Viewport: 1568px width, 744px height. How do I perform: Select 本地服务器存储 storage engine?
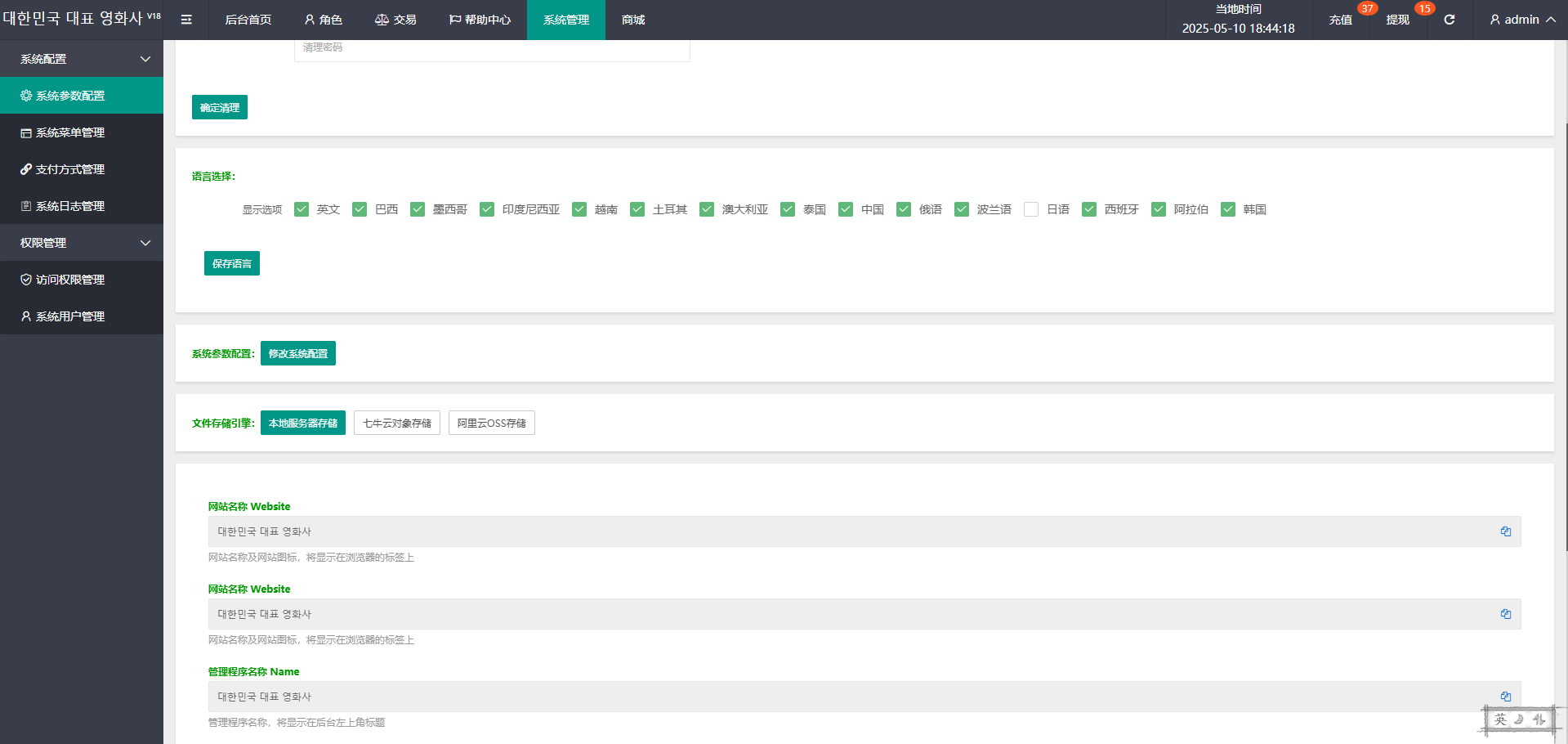point(303,423)
